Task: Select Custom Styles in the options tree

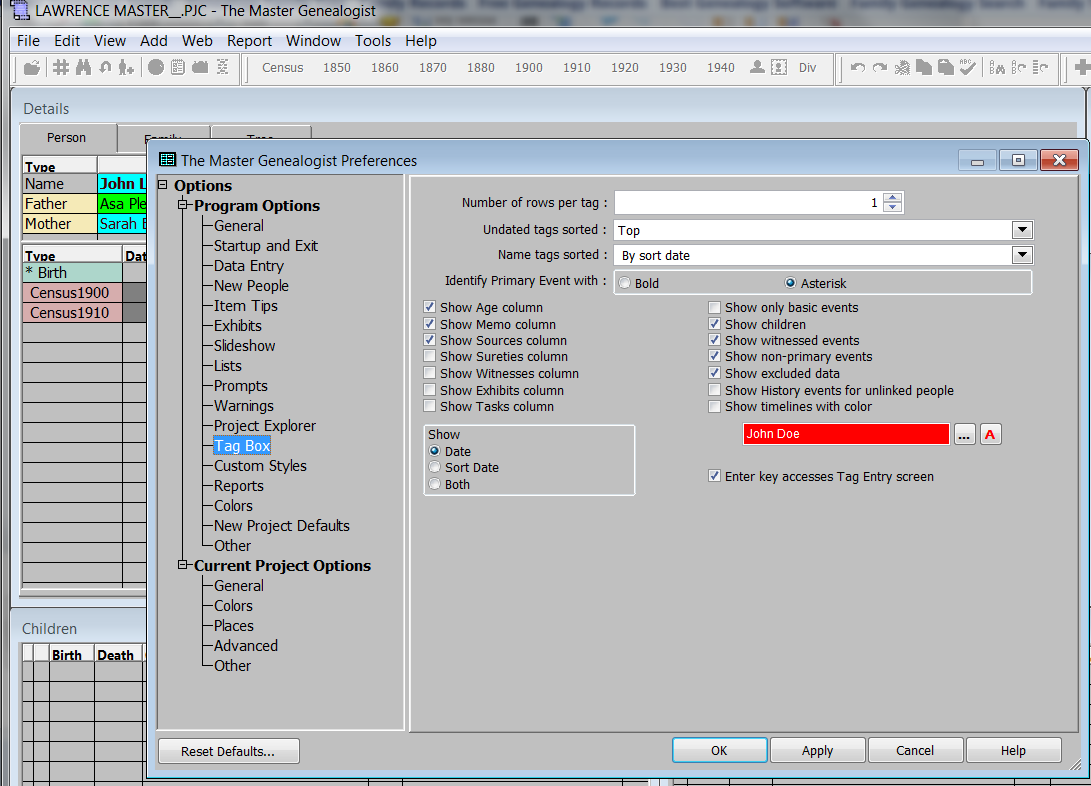Action: point(260,466)
